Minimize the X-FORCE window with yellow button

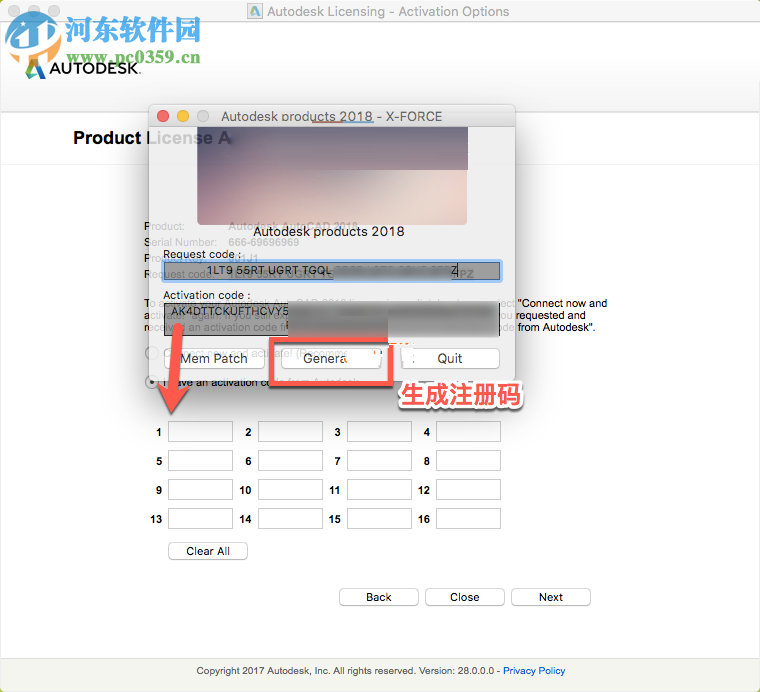[x=183, y=116]
